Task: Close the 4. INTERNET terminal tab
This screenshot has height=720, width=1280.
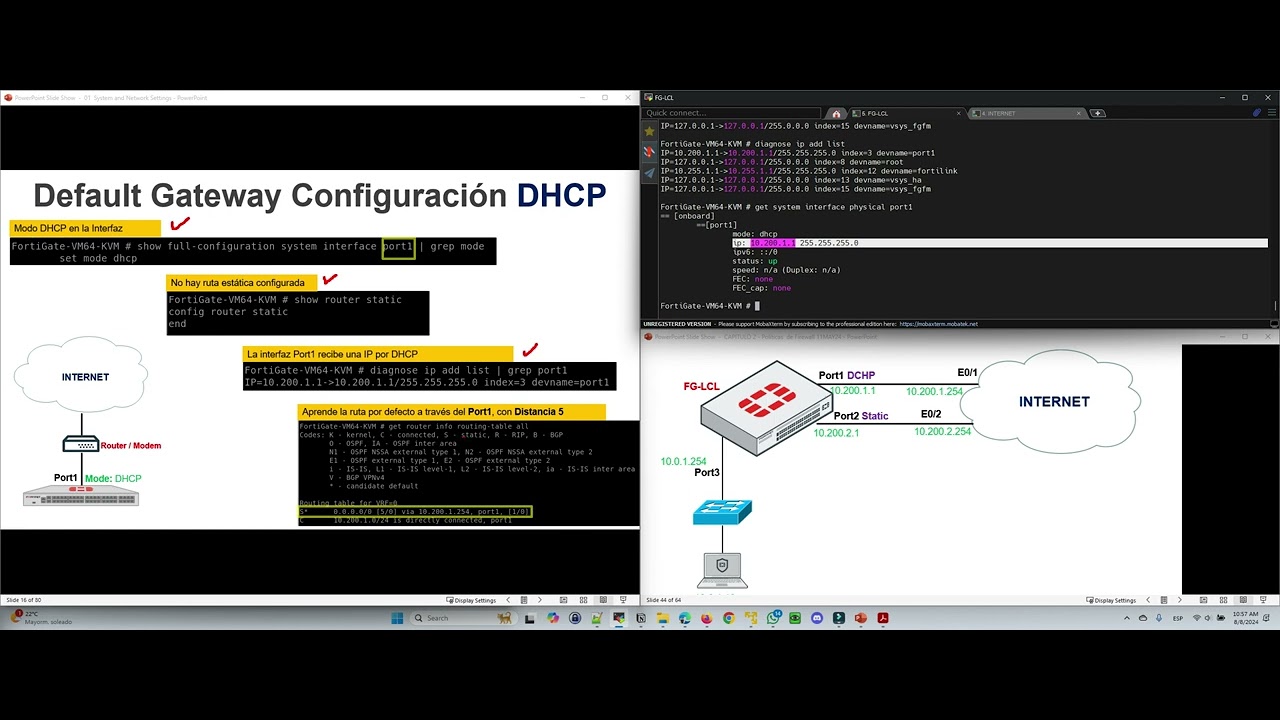Action: pos(1079,113)
